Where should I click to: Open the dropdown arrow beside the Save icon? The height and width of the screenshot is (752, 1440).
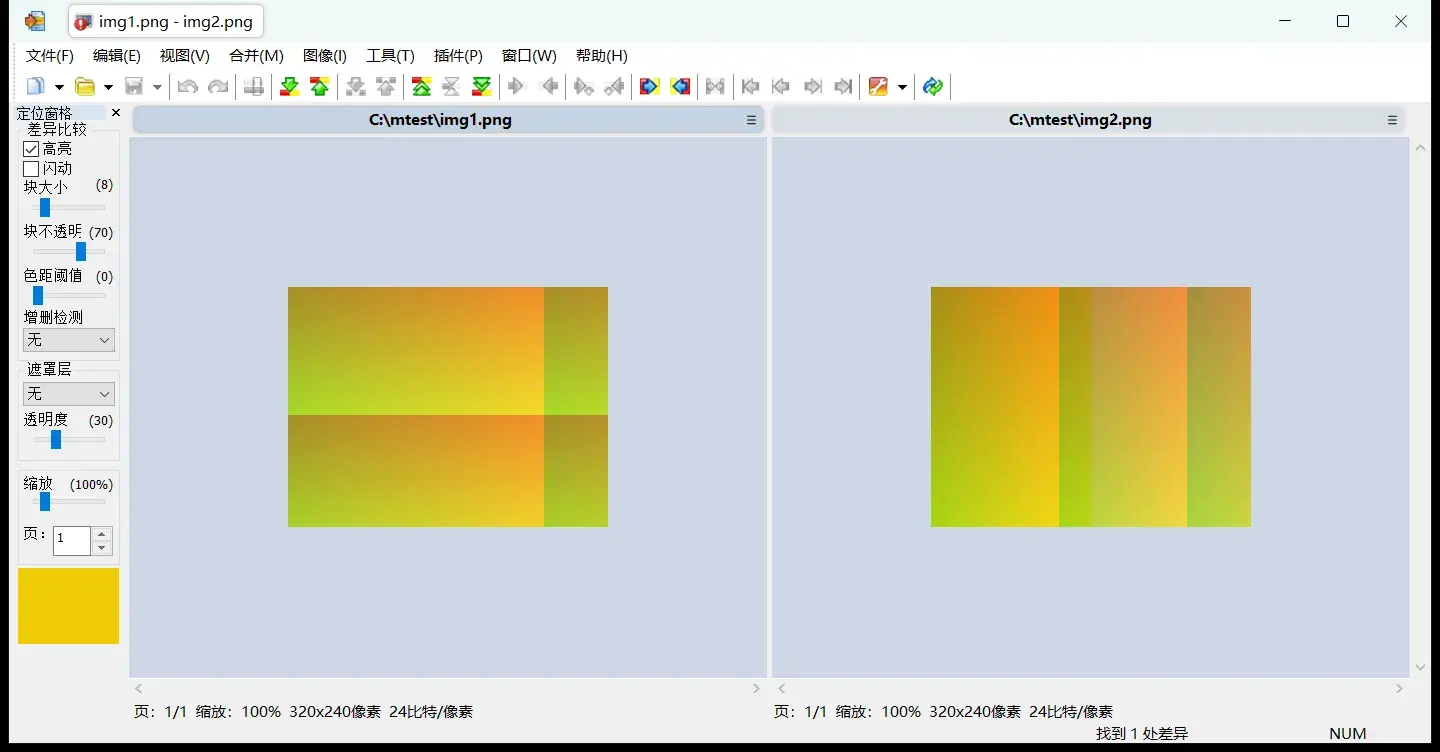coord(157,87)
